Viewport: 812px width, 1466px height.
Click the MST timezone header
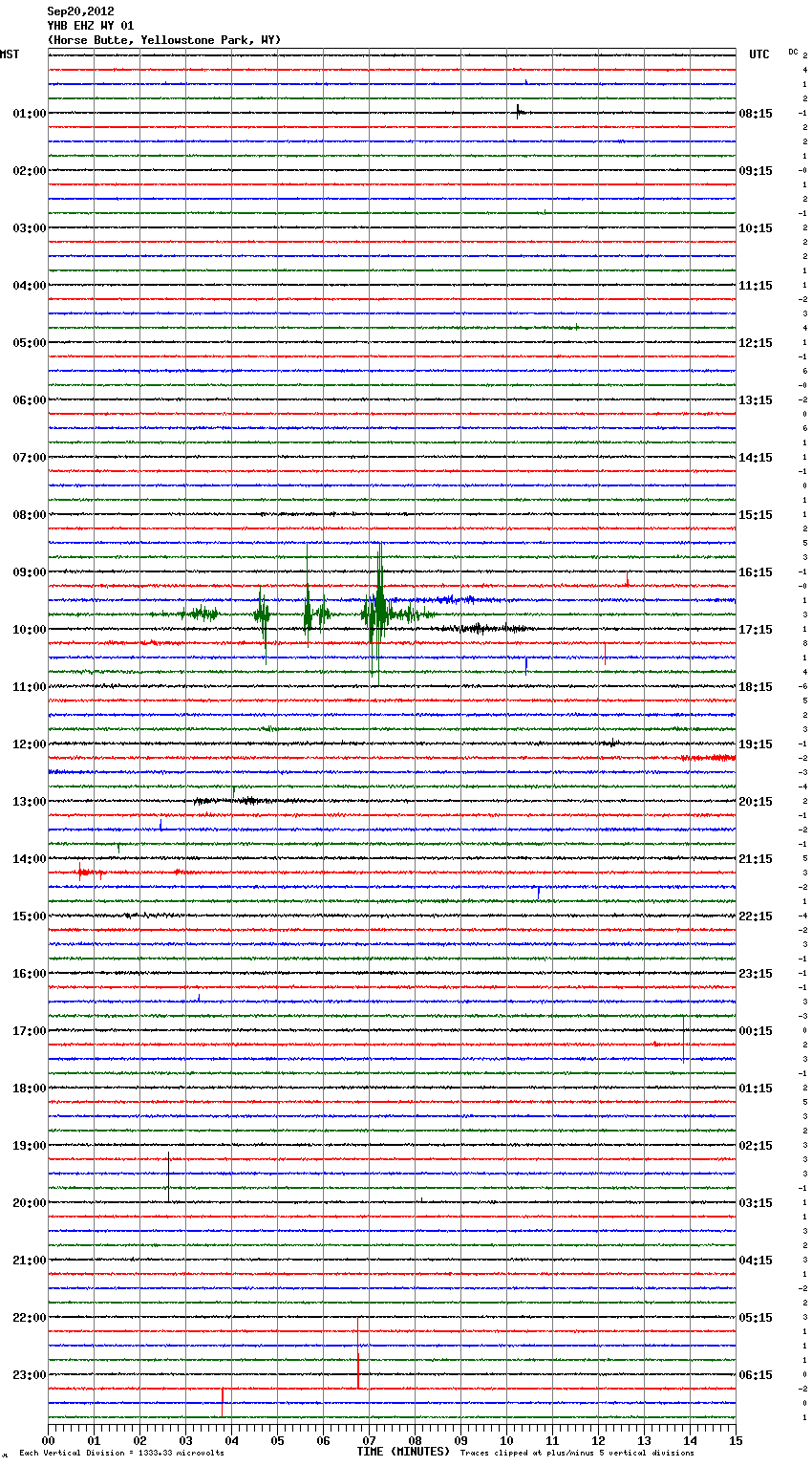pos(10,54)
